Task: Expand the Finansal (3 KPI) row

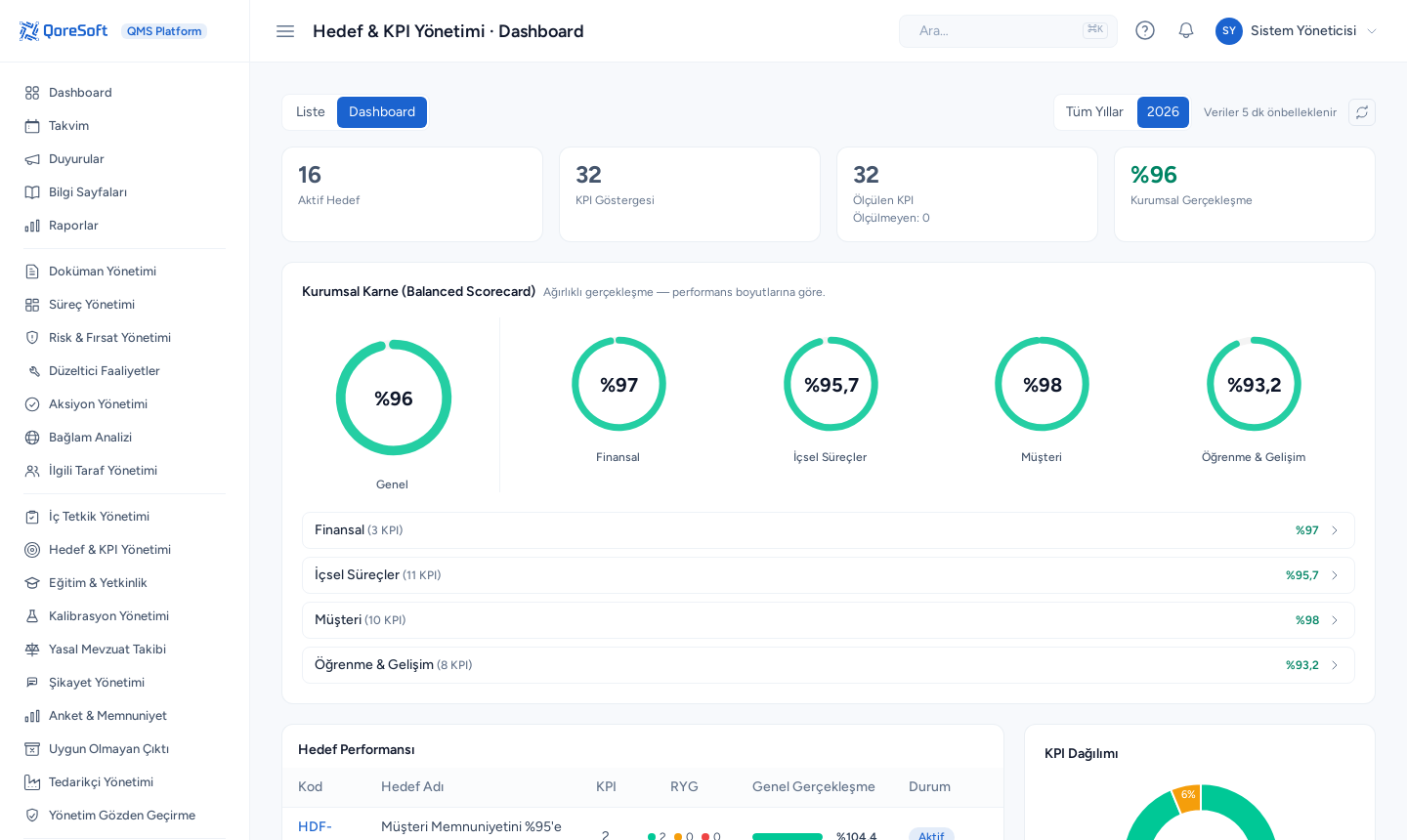Action: [x=829, y=530]
